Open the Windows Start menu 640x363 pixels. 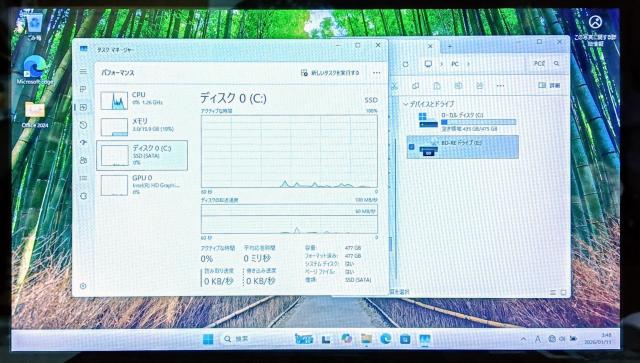(208, 339)
